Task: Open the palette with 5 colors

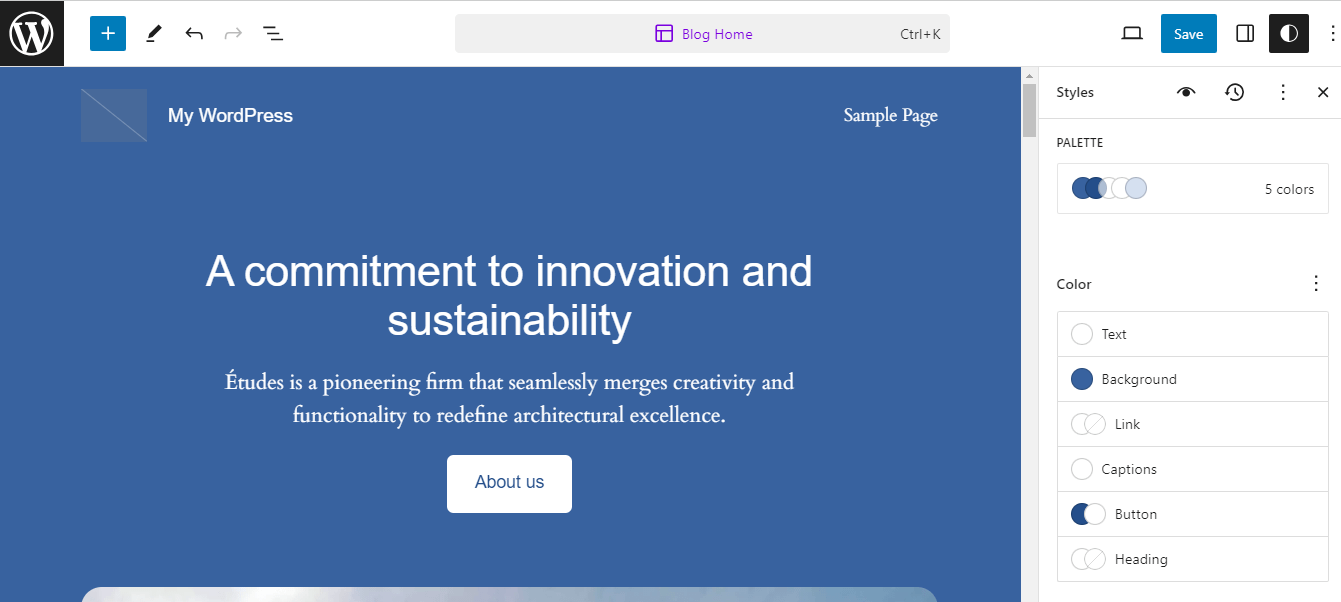Action: 1192,189
